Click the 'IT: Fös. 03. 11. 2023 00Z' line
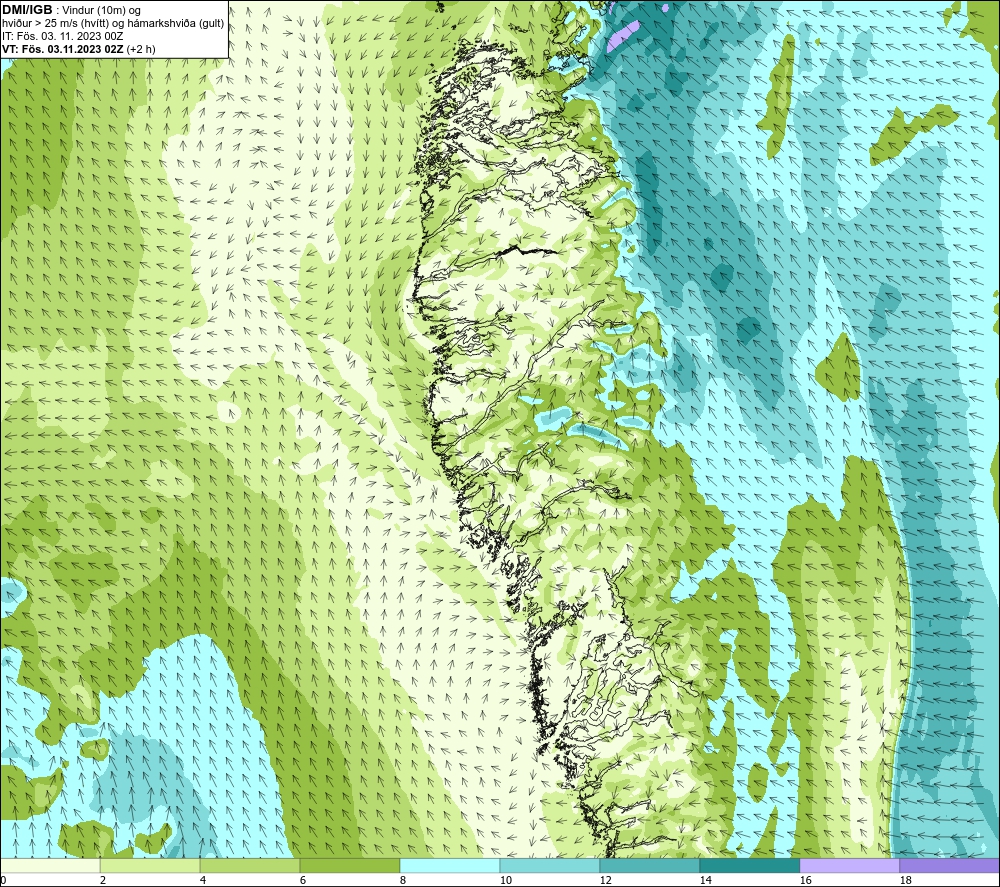The image size is (1000, 887). tap(62, 36)
